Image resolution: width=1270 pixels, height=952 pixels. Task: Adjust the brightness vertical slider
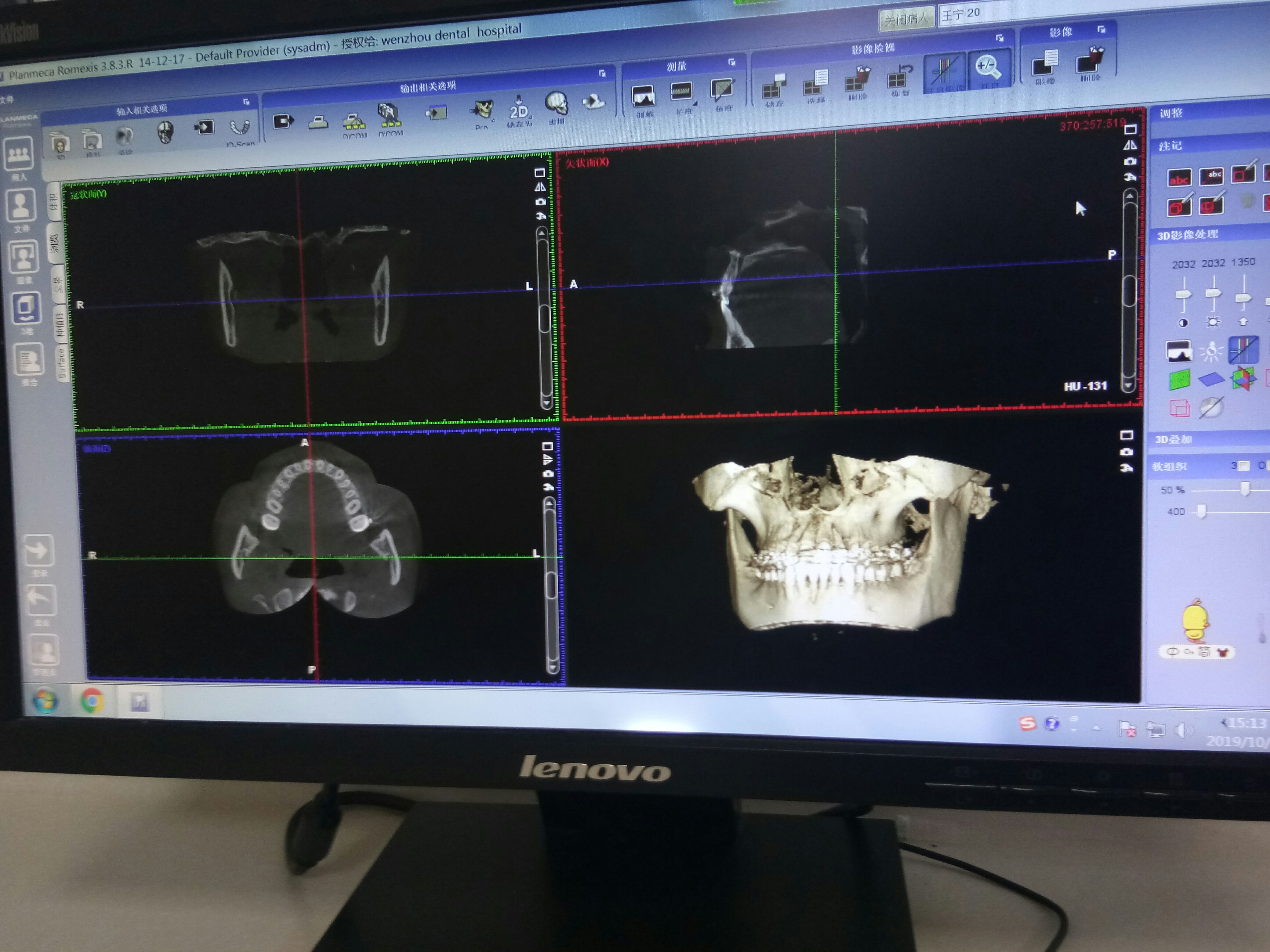(x=1213, y=293)
